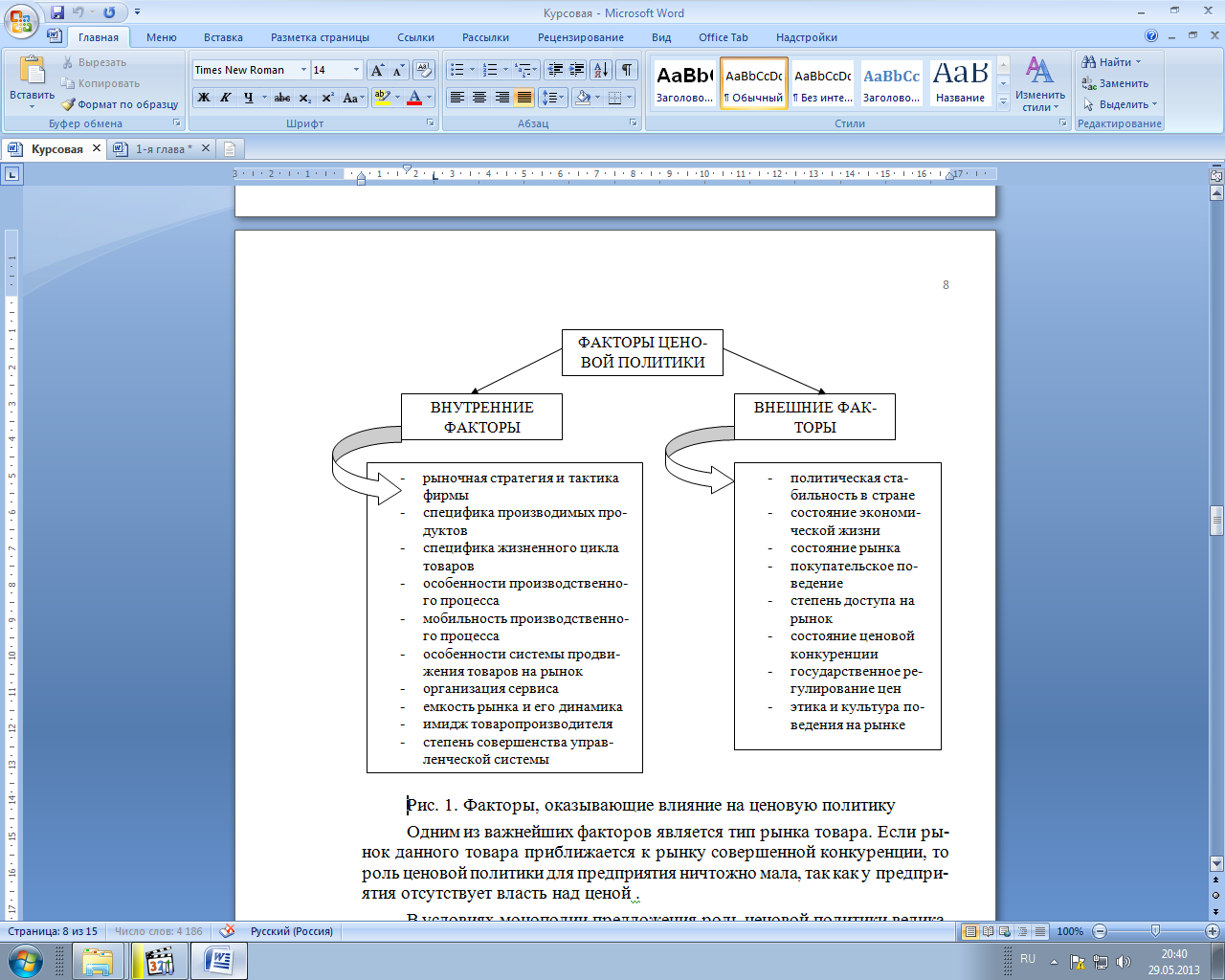Toggle Italic (К) formatting
Viewport: 1225px width, 980px height.
click(226, 98)
